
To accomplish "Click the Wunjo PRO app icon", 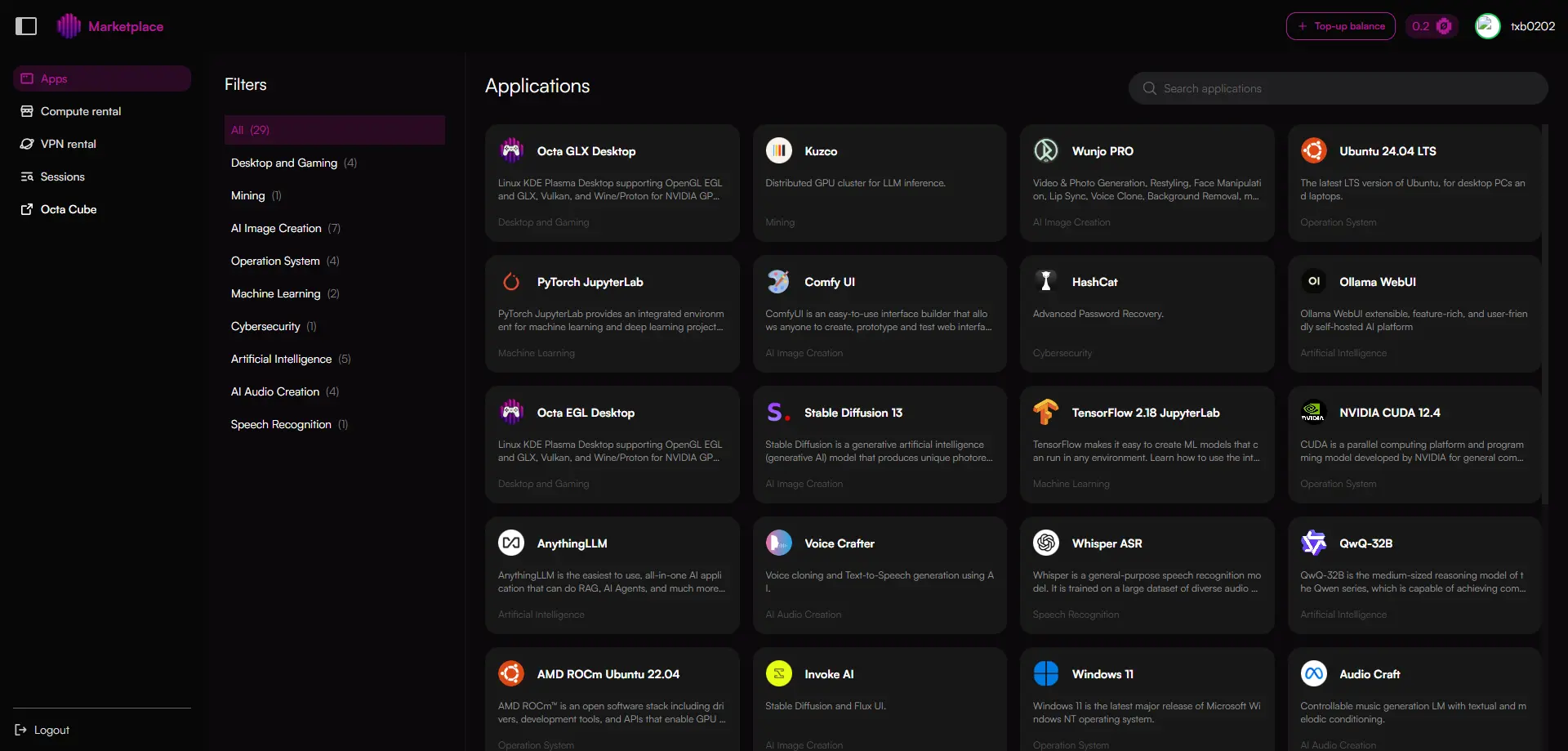I will coord(1046,150).
